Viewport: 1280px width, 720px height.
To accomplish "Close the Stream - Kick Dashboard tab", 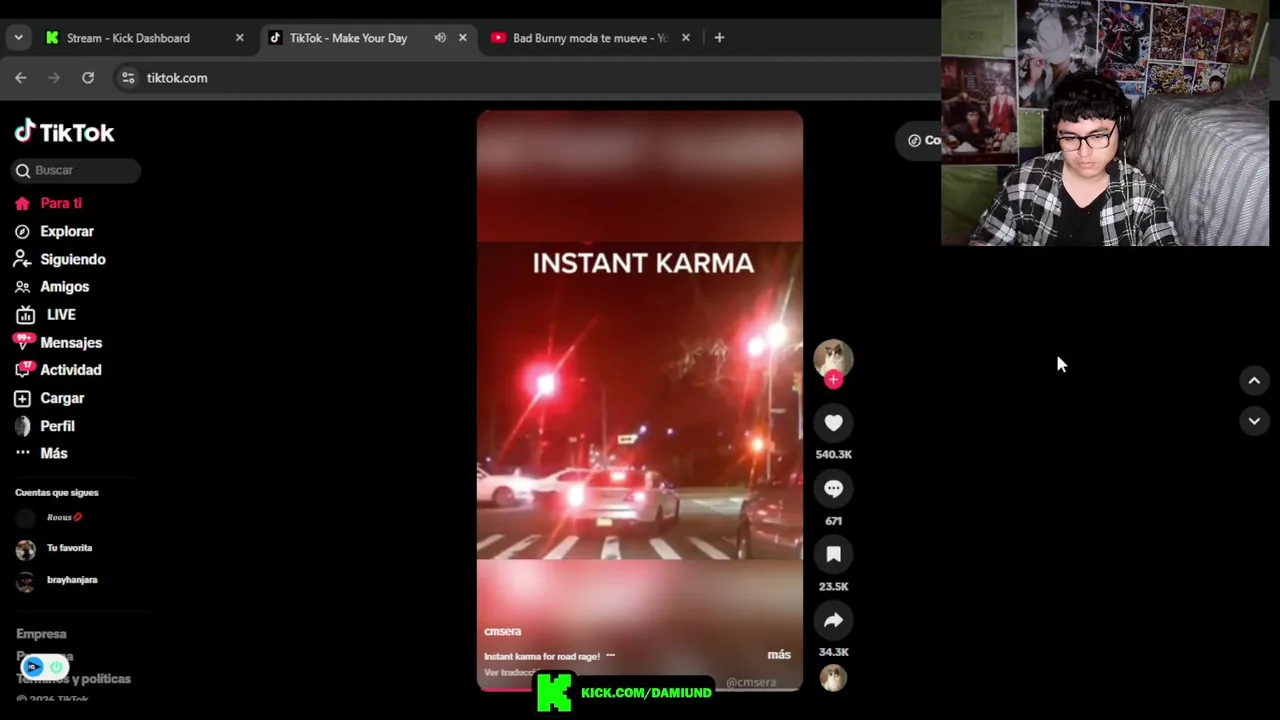I will pos(239,38).
